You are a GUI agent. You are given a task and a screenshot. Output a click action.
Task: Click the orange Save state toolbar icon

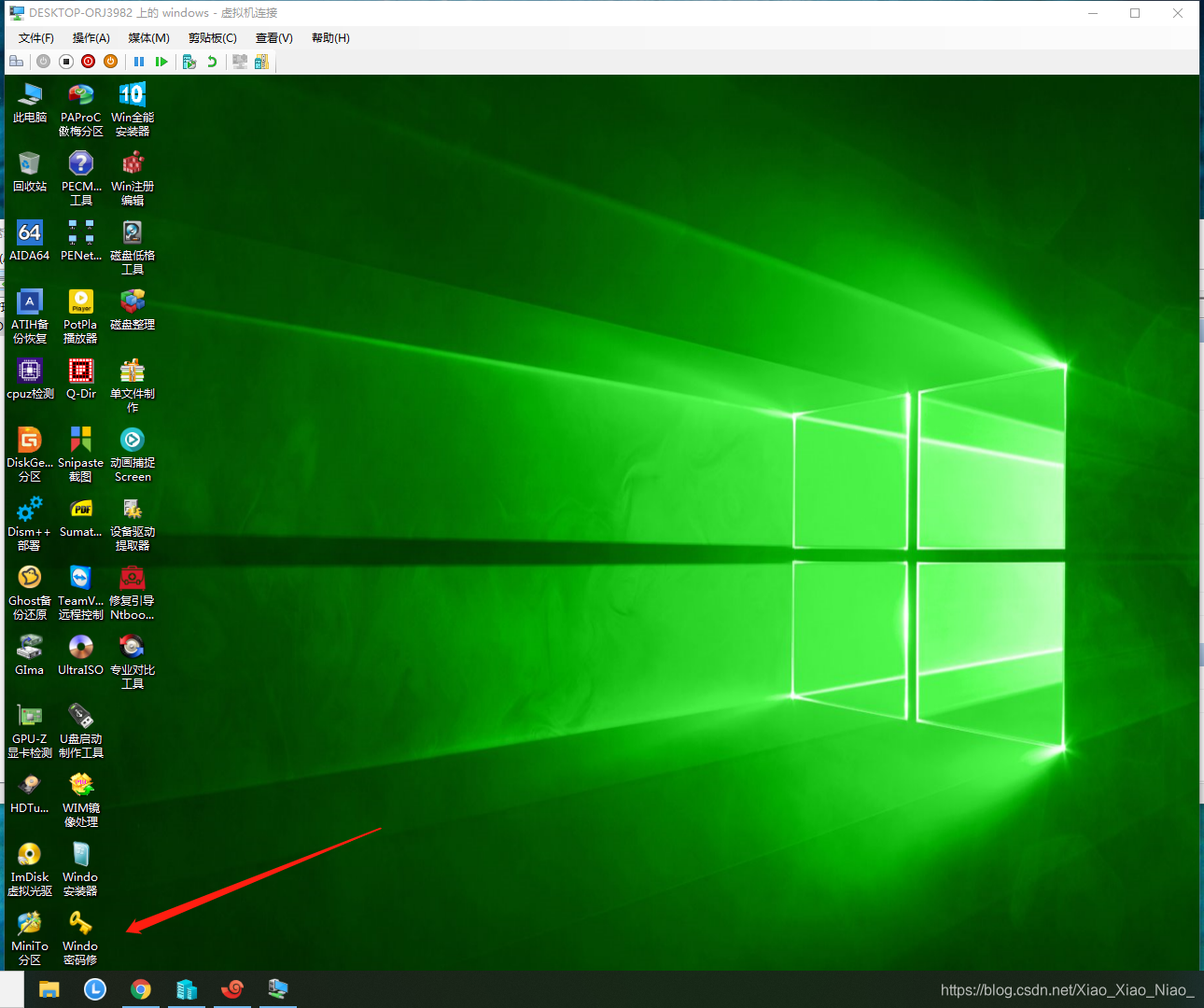point(110,62)
